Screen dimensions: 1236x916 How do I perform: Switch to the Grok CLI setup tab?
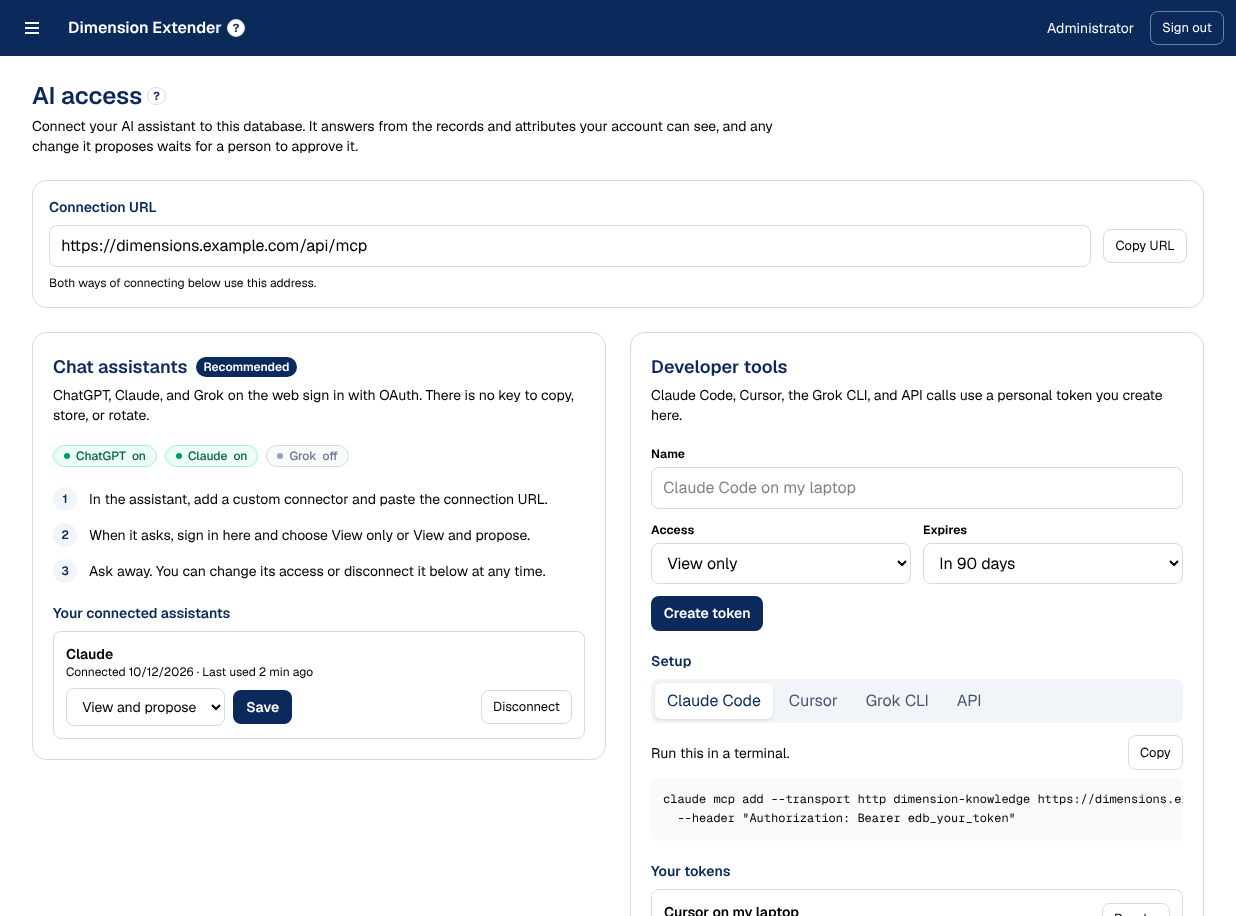(x=897, y=701)
